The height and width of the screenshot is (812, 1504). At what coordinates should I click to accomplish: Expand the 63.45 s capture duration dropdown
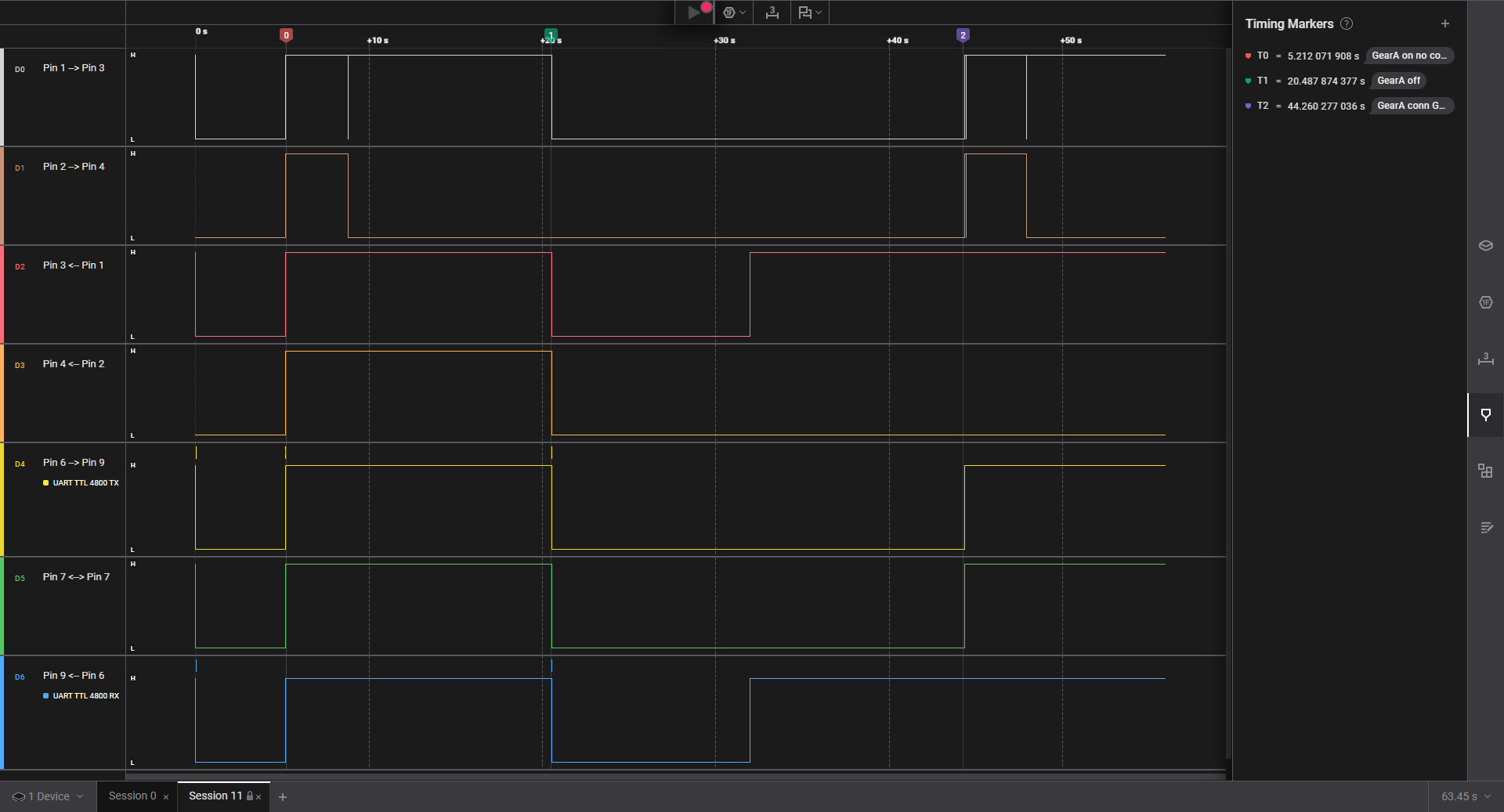[1465, 796]
